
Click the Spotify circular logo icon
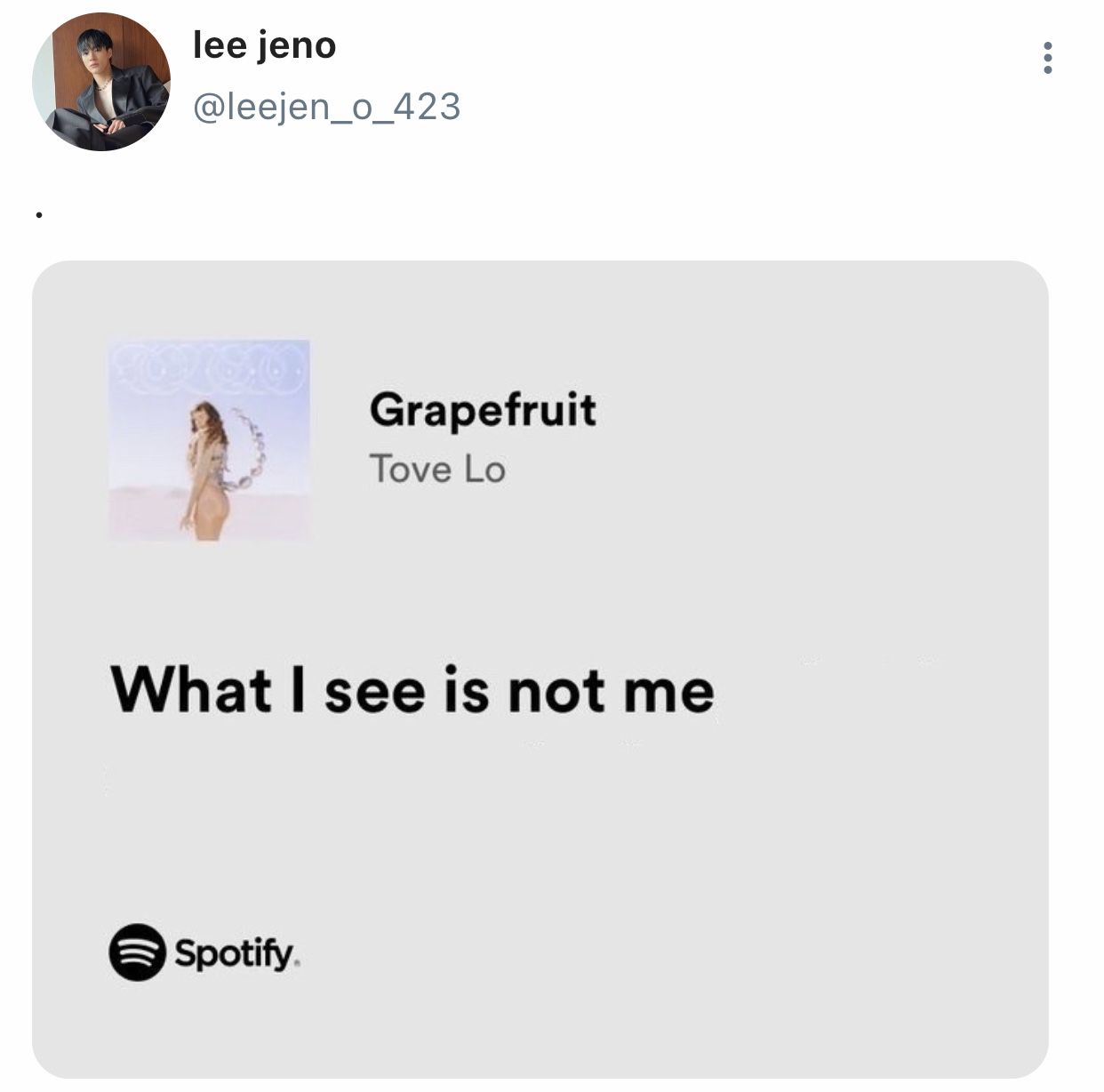click(x=137, y=952)
